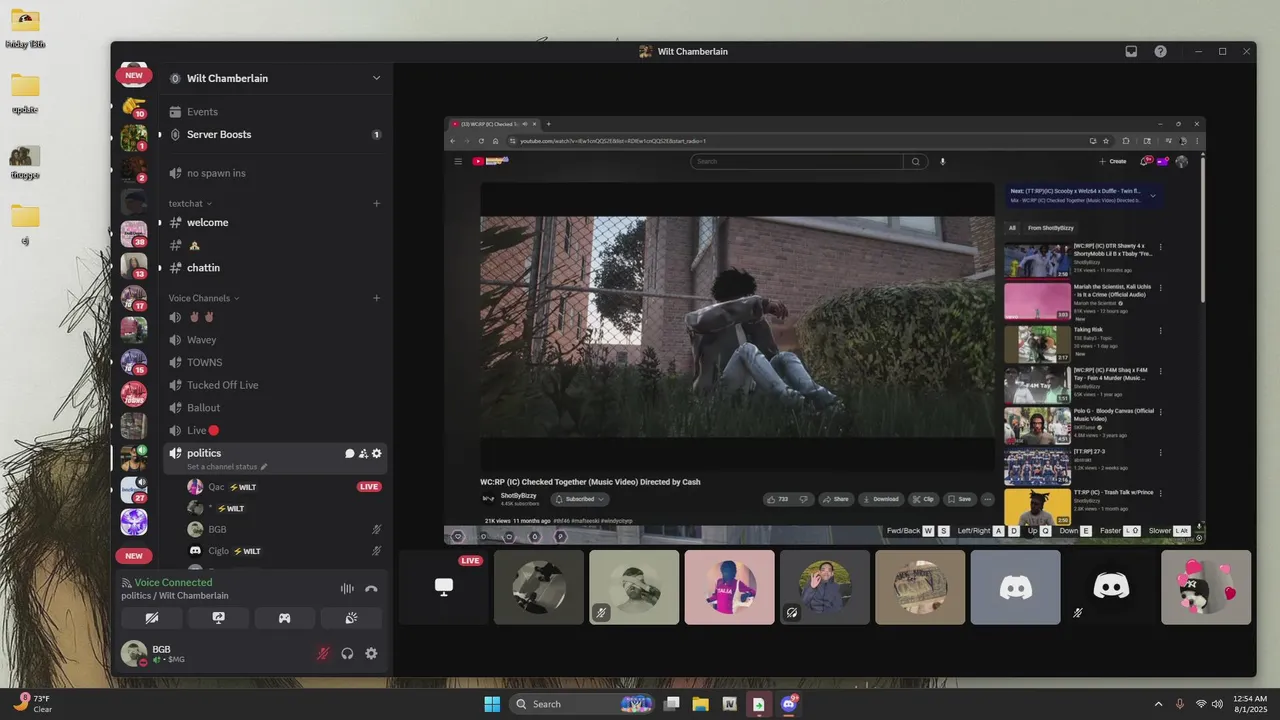Open the server icon with 27 badge

tap(134, 490)
